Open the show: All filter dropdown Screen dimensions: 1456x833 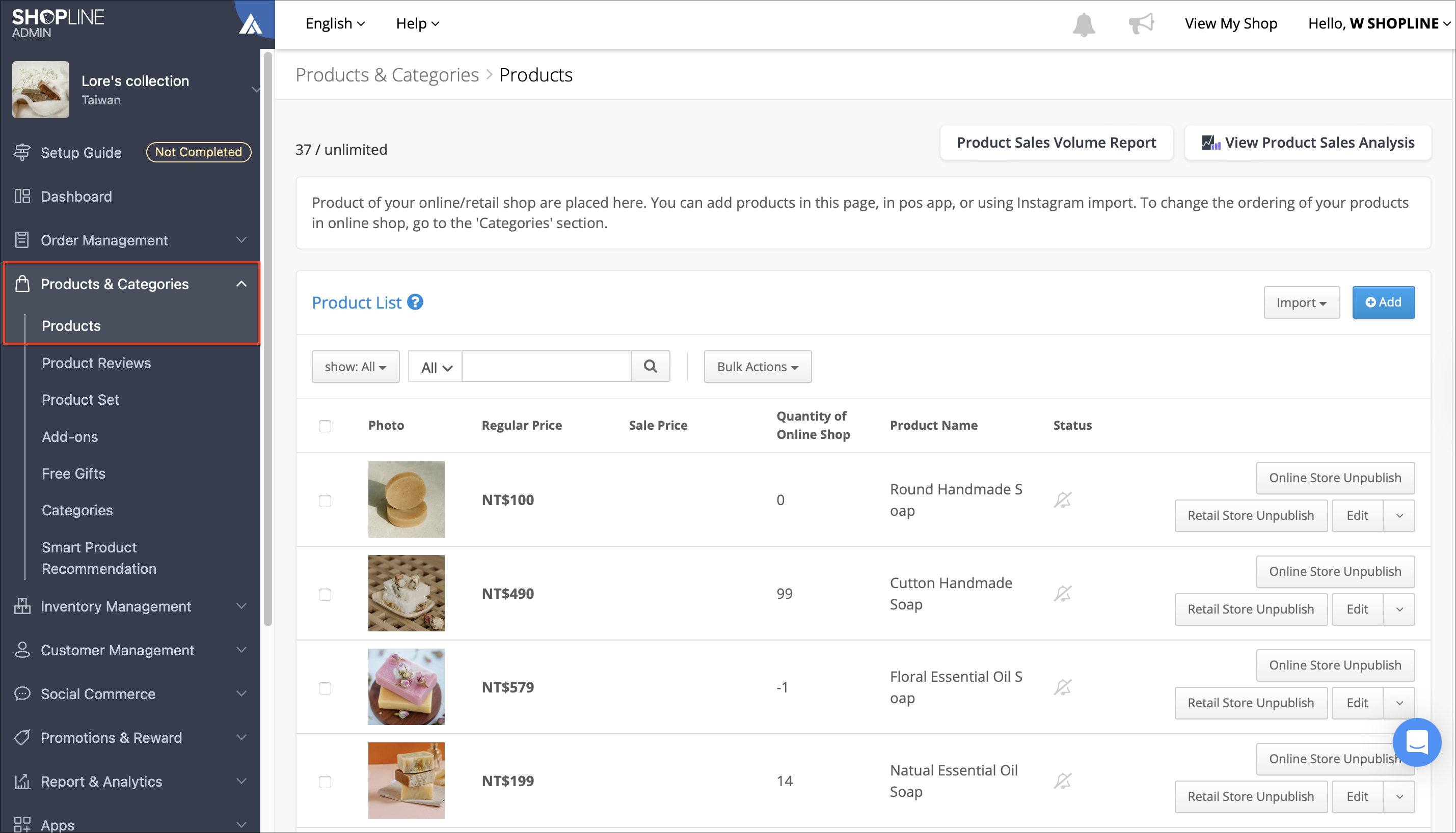tap(356, 367)
